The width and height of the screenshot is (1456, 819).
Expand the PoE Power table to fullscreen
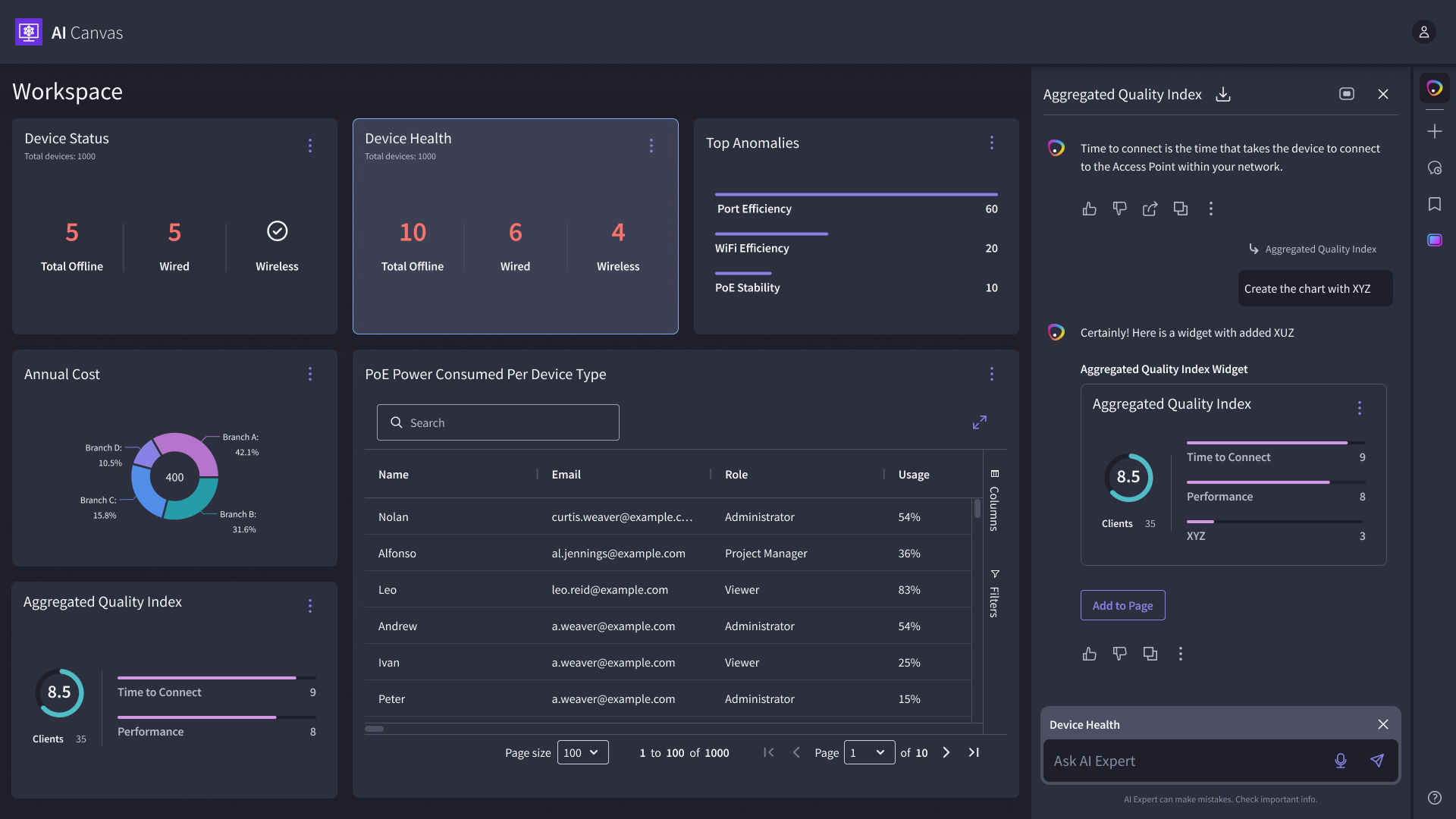[979, 422]
